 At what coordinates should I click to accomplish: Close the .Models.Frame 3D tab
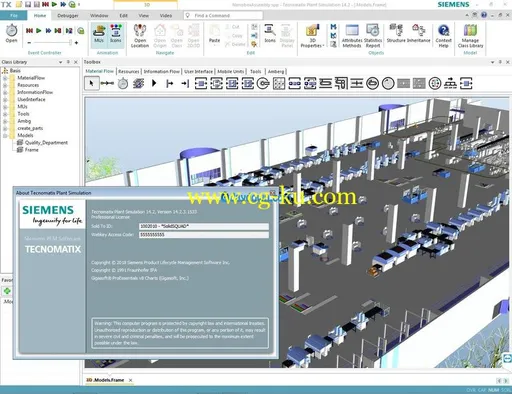pos(131,380)
